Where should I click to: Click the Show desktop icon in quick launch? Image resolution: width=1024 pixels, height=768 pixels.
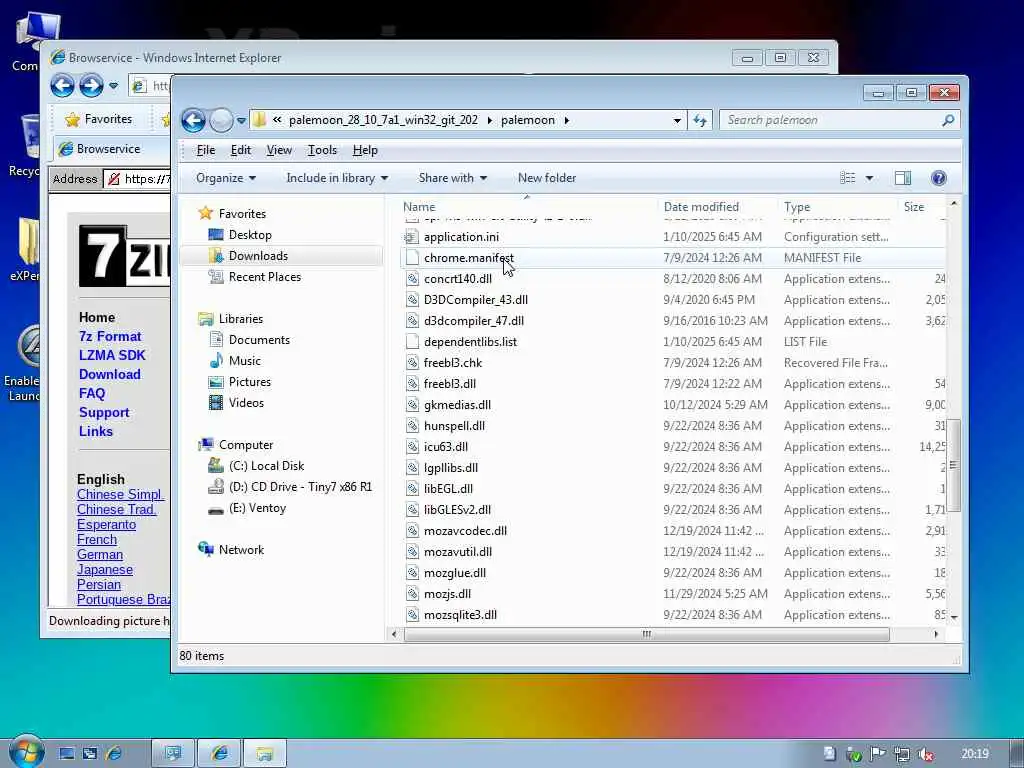pyautogui.click(x=67, y=754)
